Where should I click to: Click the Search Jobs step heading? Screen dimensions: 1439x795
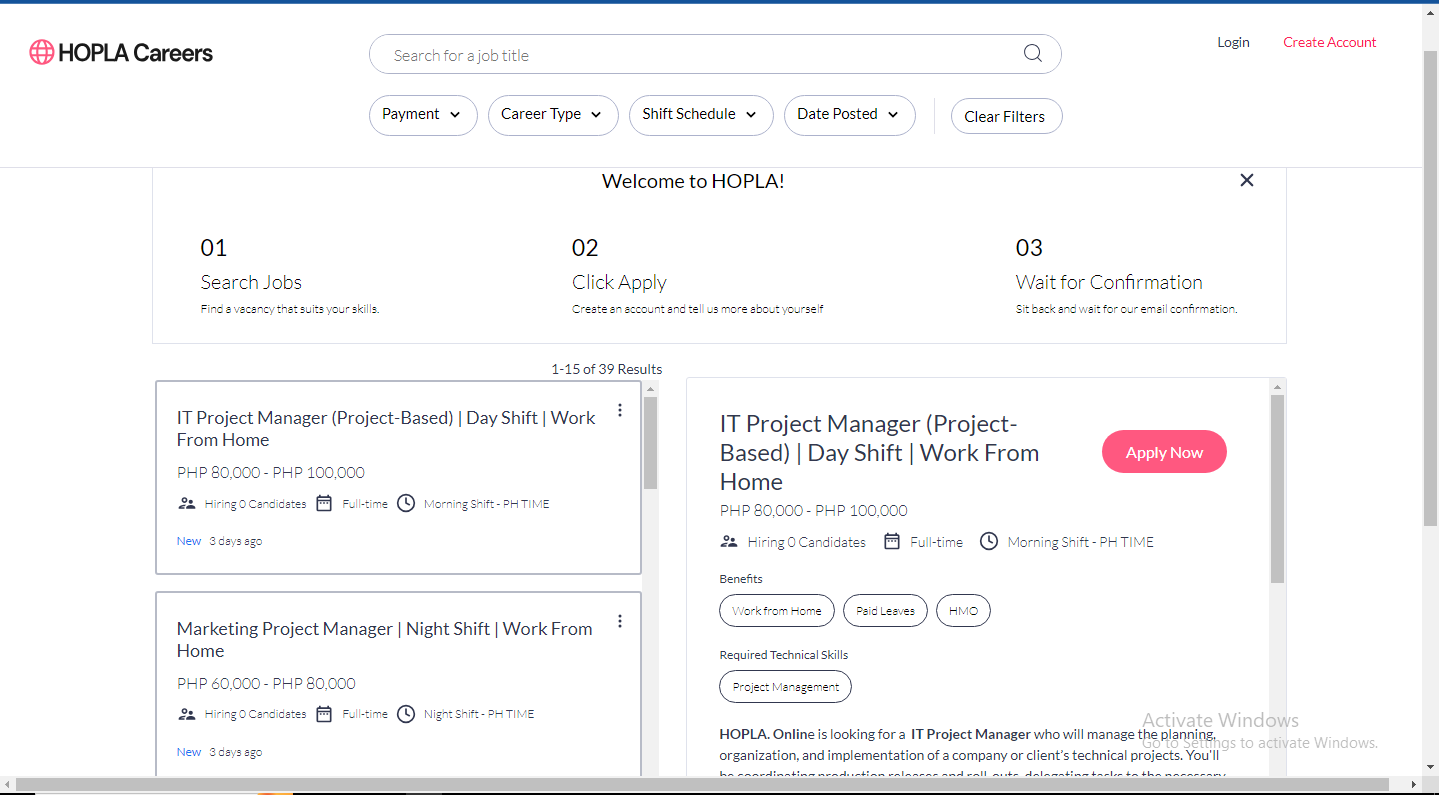(251, 282)
